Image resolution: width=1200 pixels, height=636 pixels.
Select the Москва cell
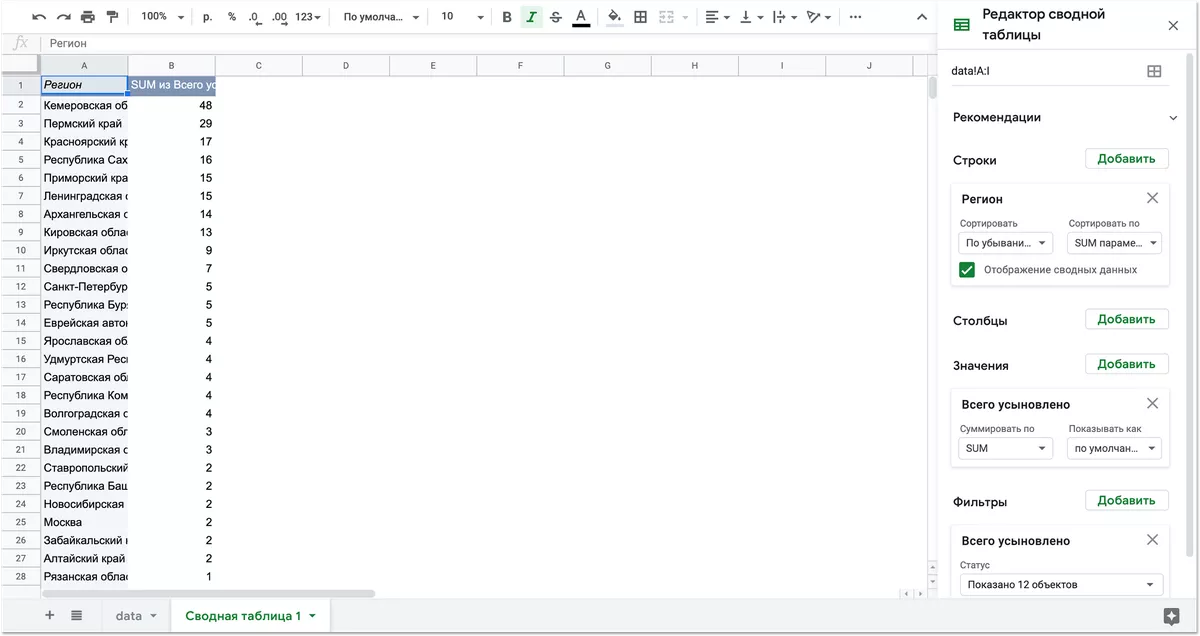click(x=84, y=522)
